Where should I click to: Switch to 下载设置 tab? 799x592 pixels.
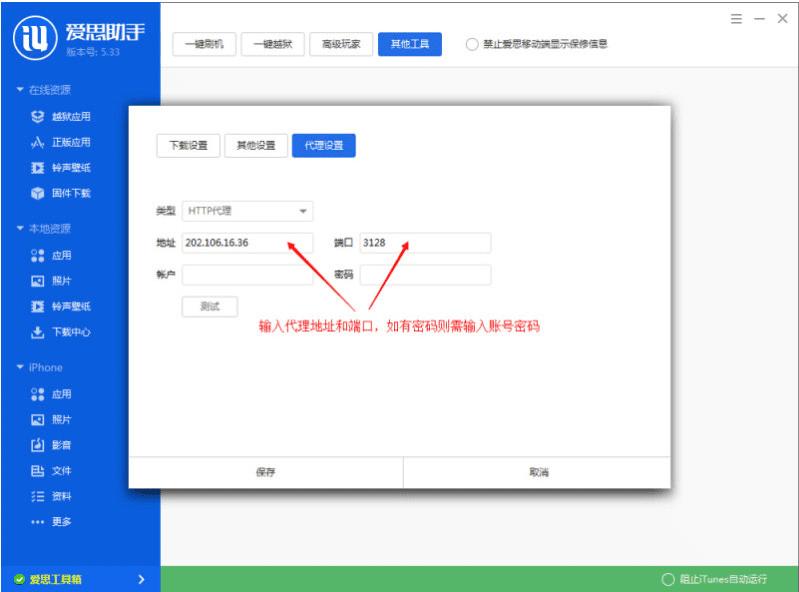(189, 146)
